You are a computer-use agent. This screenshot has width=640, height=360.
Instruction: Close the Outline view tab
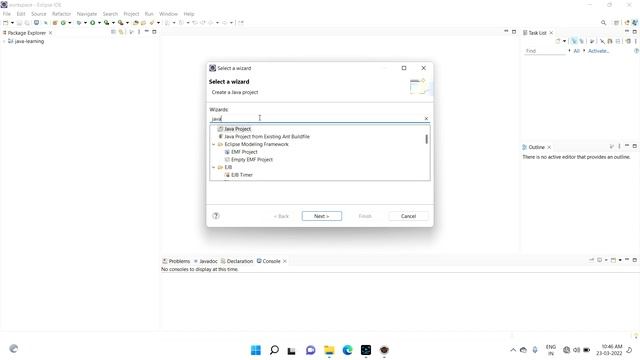[549, 147]
